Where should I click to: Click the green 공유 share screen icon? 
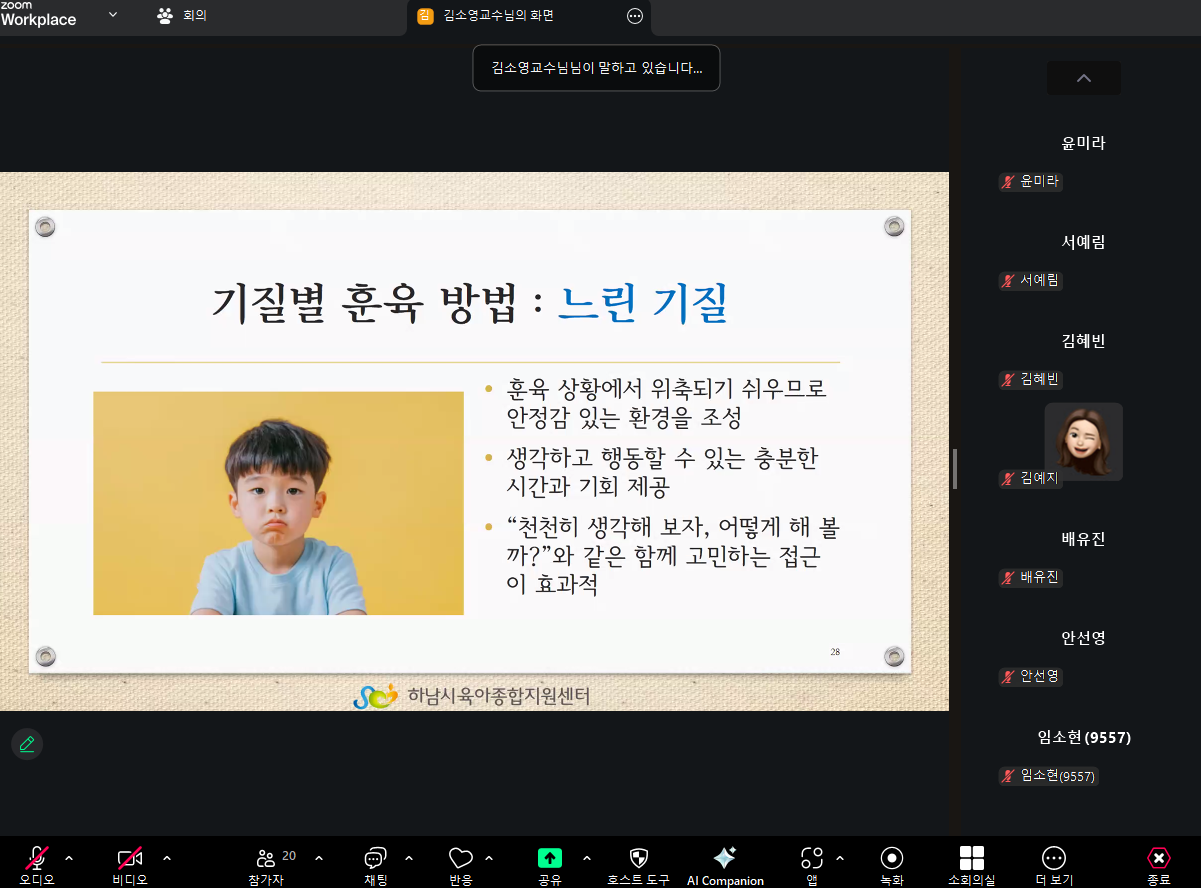pos(550,859)
